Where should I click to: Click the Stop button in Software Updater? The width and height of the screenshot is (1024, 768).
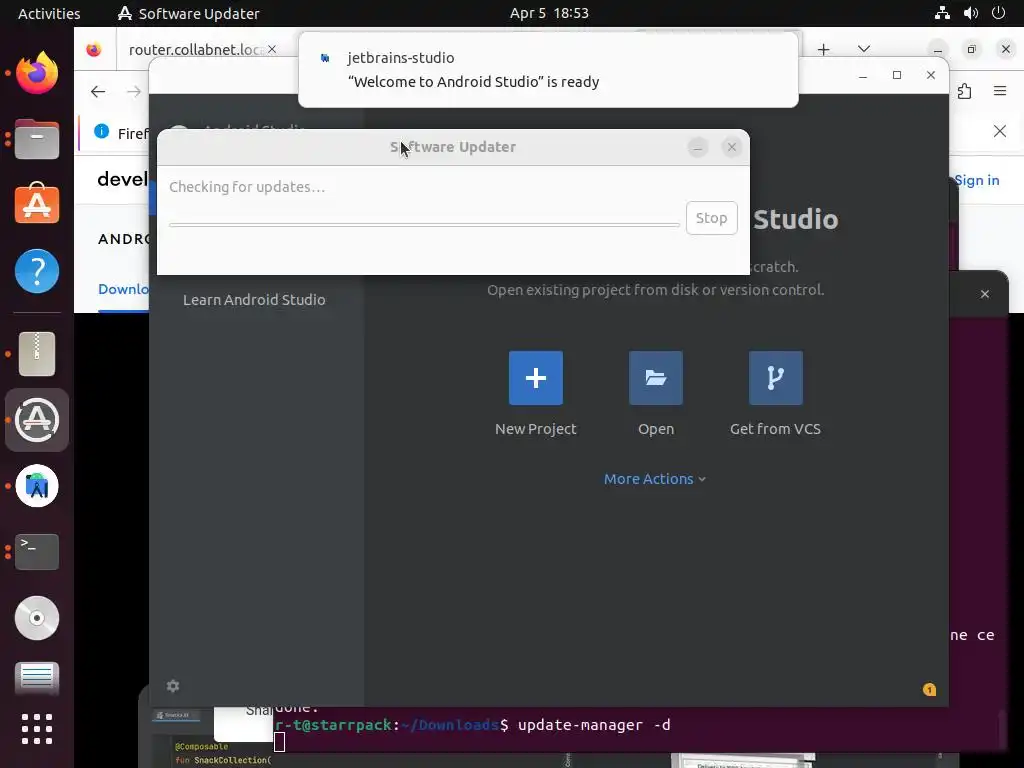click(x=711, y=218)
